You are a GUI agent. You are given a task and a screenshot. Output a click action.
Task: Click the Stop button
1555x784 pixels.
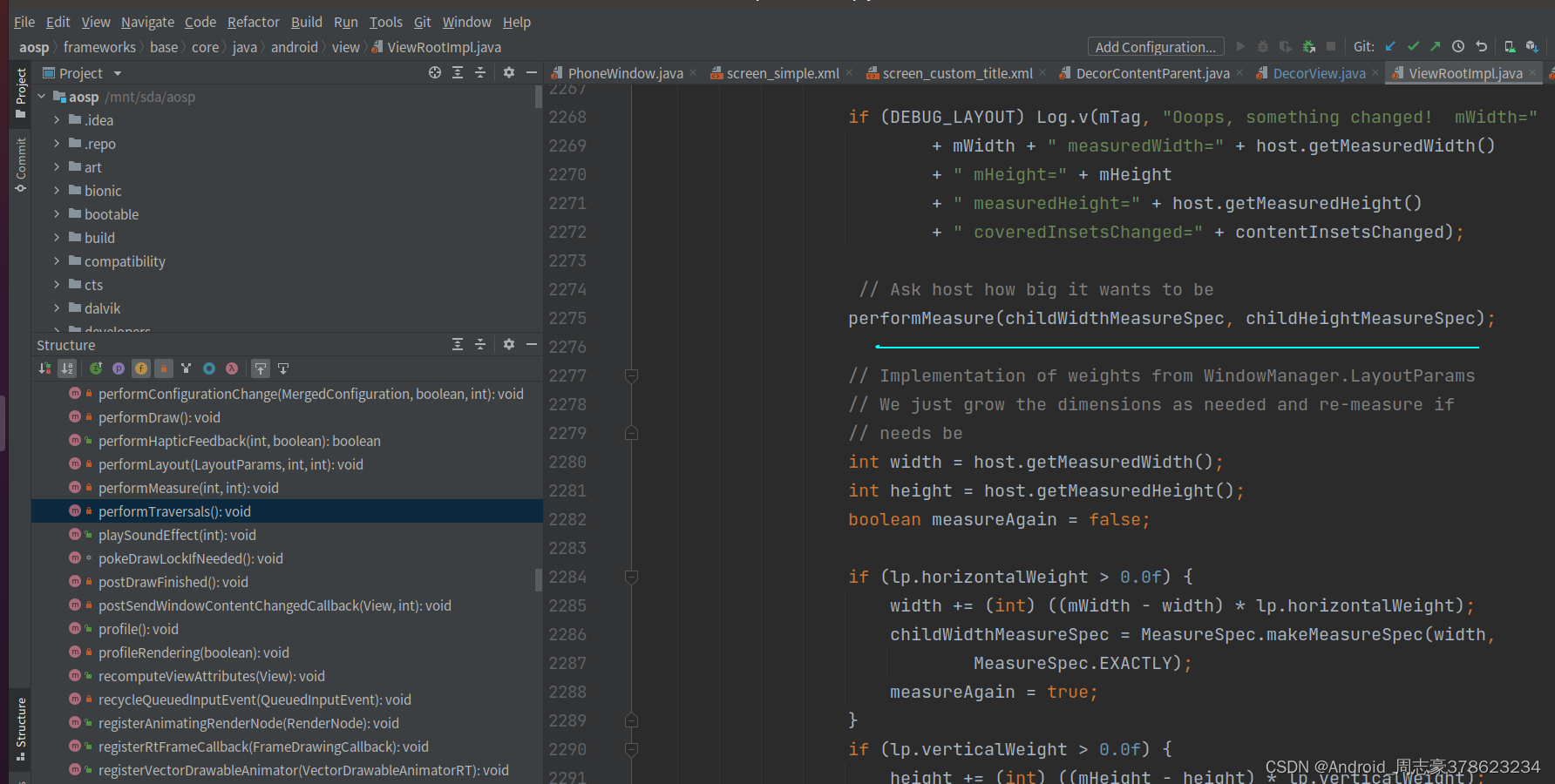pyautogui.click(x=1331, y=47)
